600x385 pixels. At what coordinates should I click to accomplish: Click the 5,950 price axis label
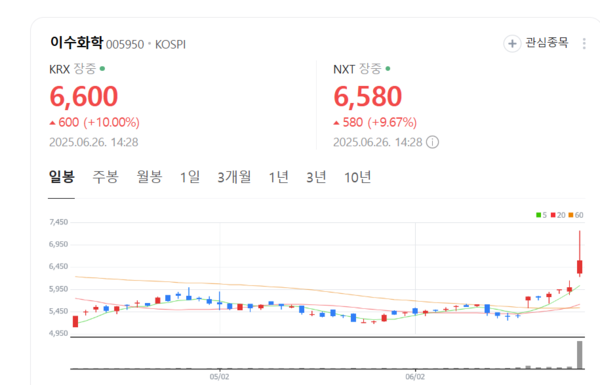[x=58, y=289]
